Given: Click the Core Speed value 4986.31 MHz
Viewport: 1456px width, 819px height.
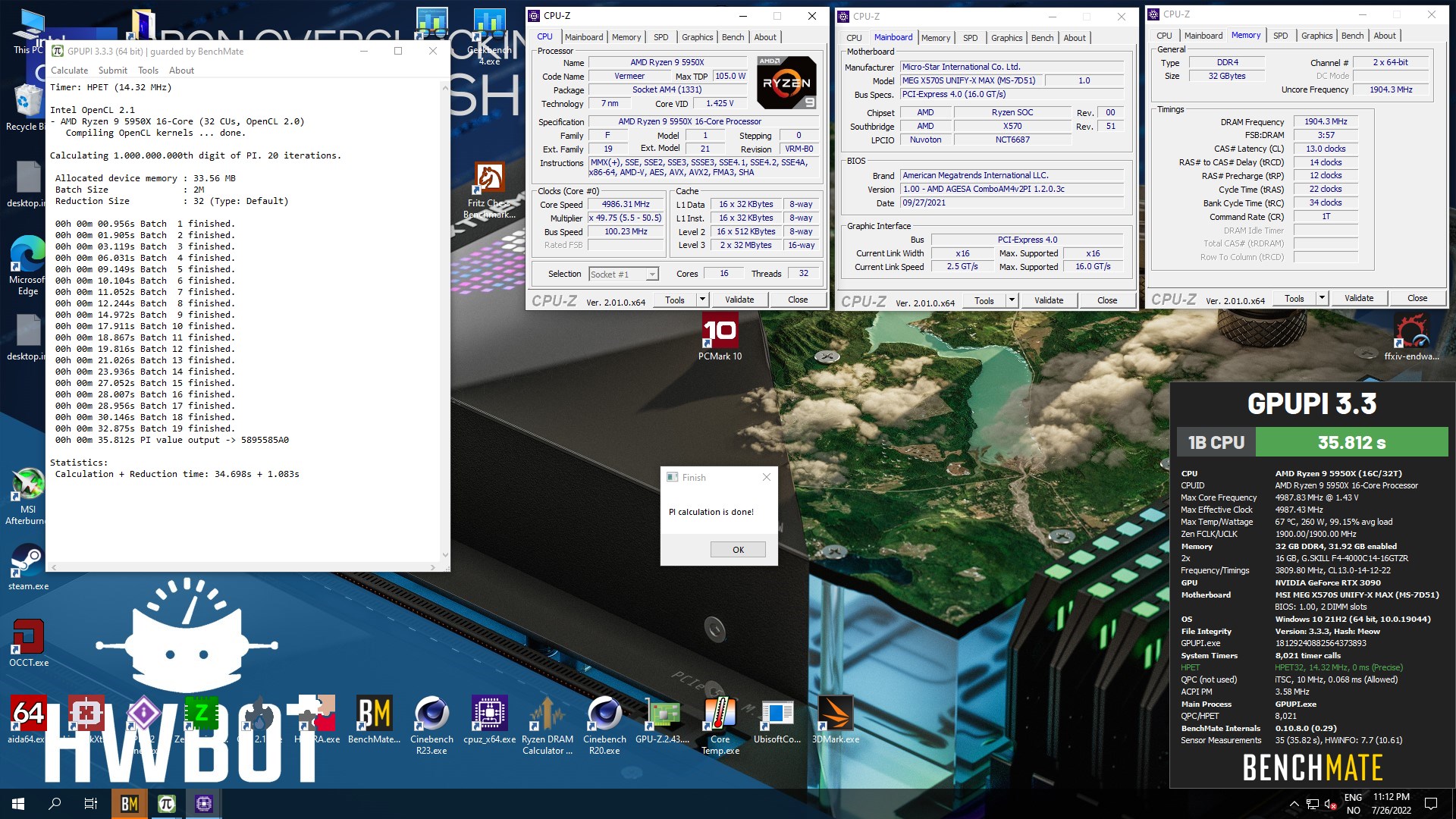Looking at the screenshot, I should (626, 205).
